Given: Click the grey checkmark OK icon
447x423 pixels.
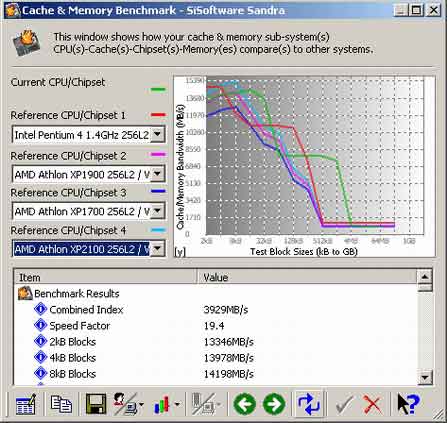Looking at the screenshot, I should [344, 405].
